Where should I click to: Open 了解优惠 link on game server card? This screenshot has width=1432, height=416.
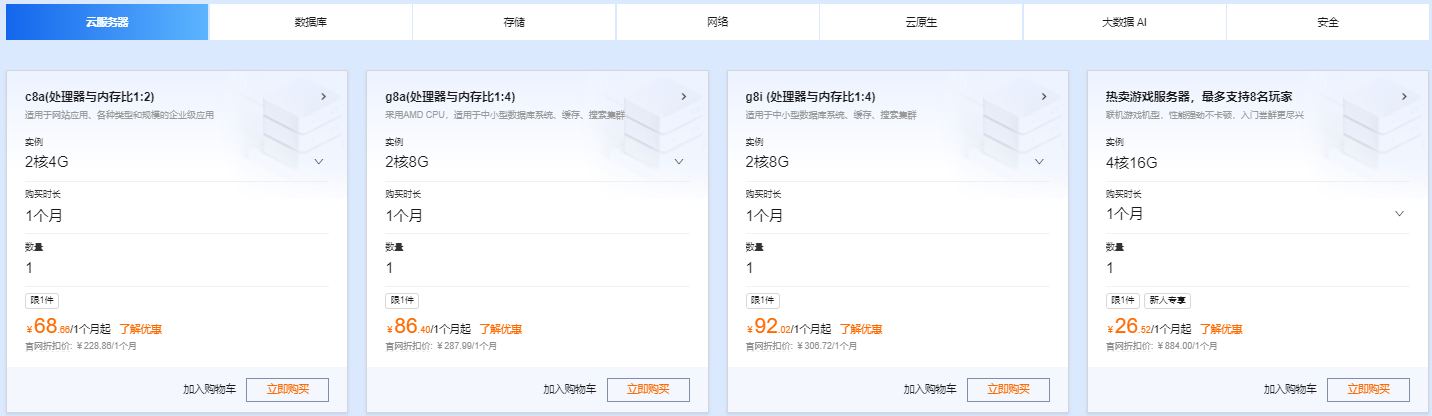pyautogui.click(x=1221, y=329)
